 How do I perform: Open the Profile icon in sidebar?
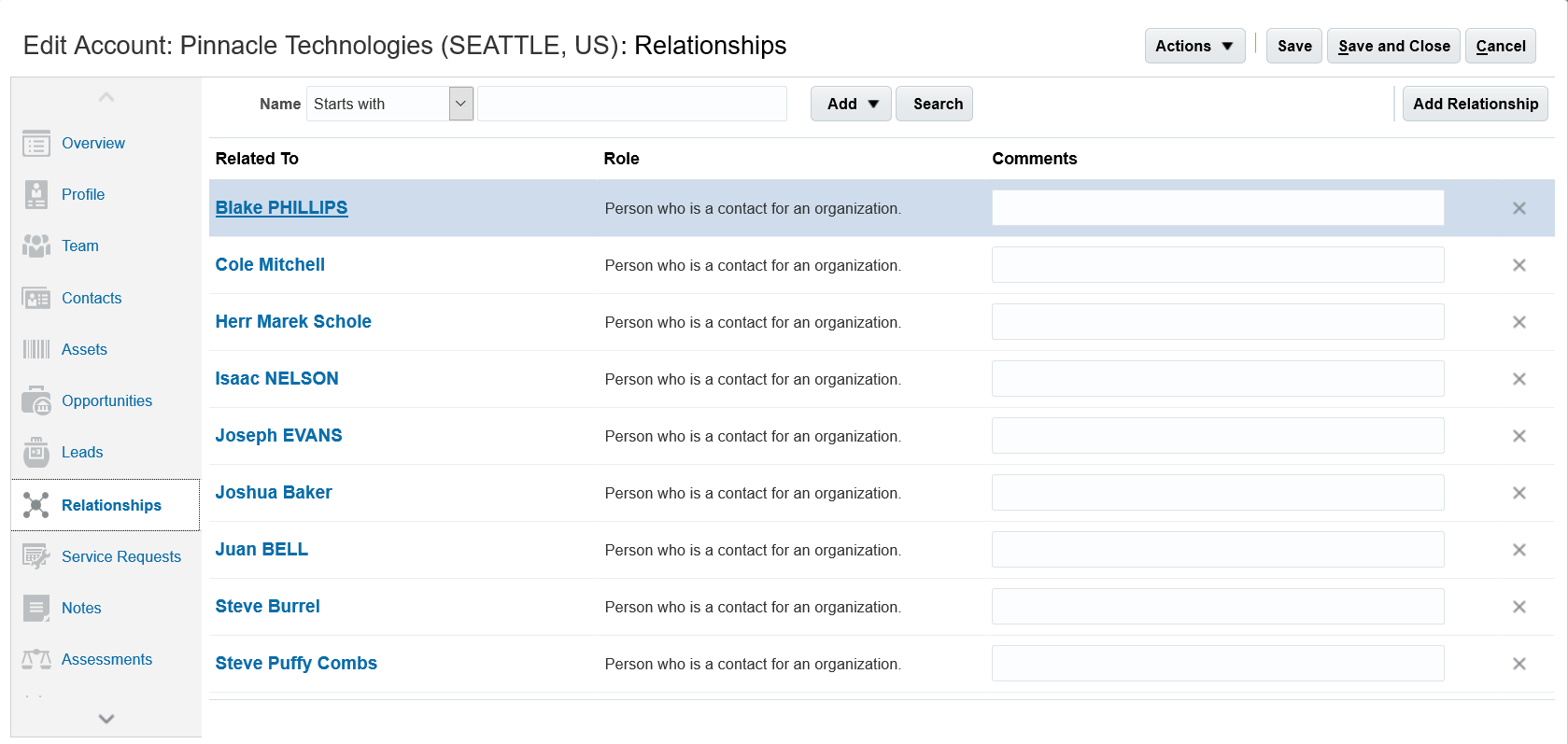coord(36,195)
